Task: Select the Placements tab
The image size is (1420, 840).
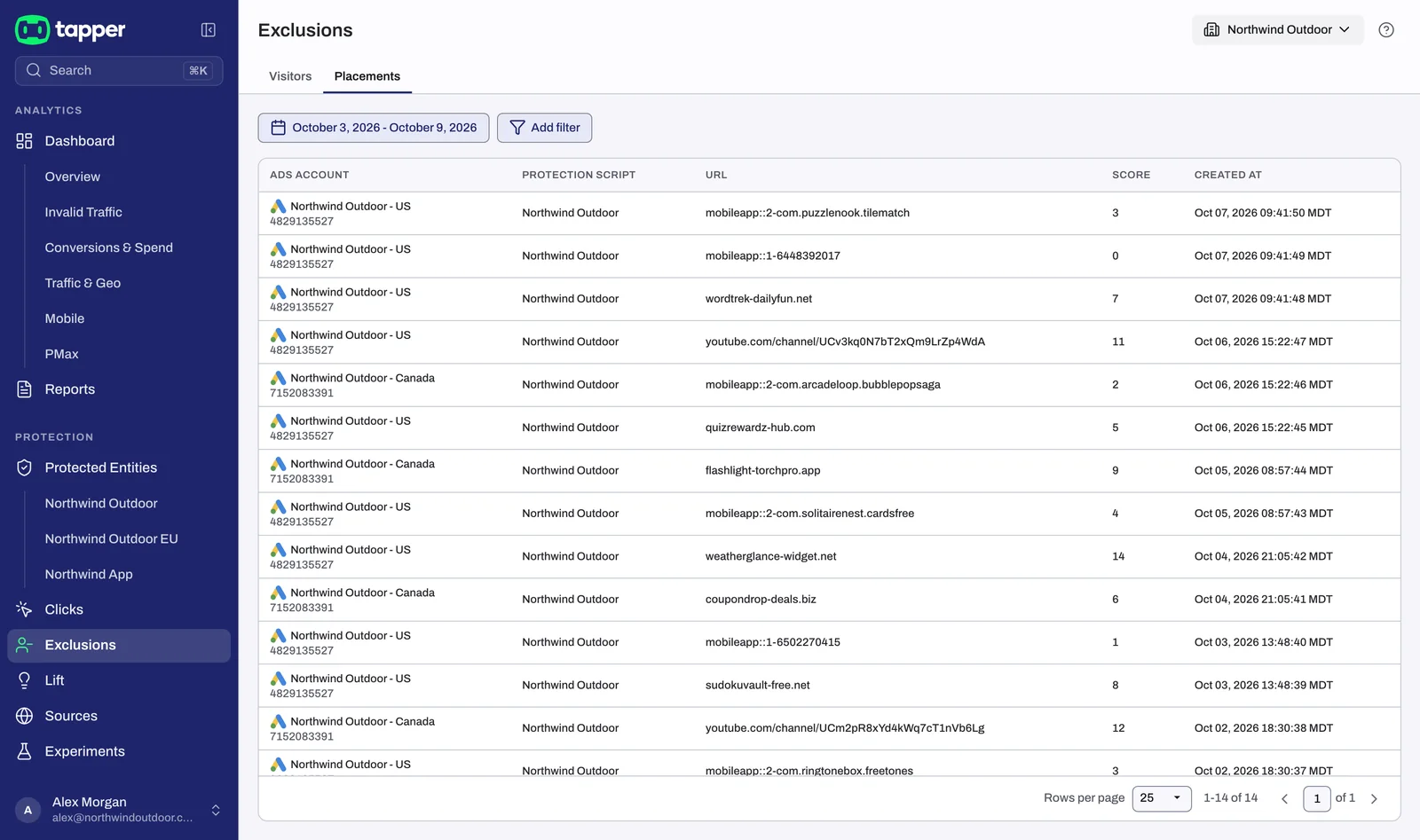Action: point(367,76)
